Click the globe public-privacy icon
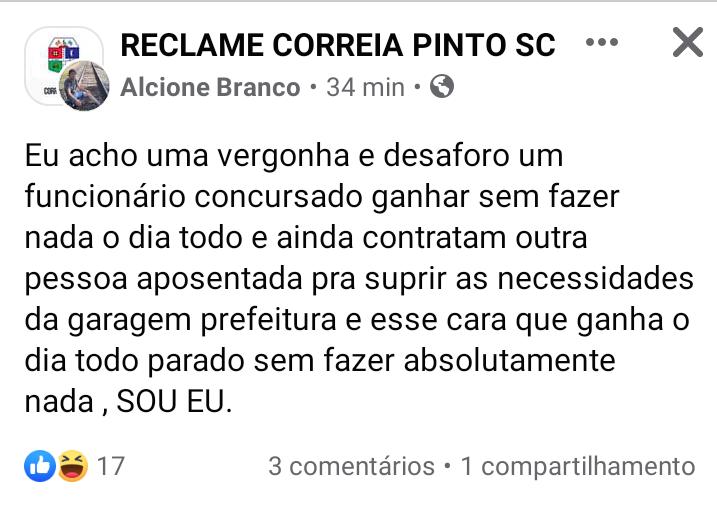 pyautogui.click(x=441, y=87)
